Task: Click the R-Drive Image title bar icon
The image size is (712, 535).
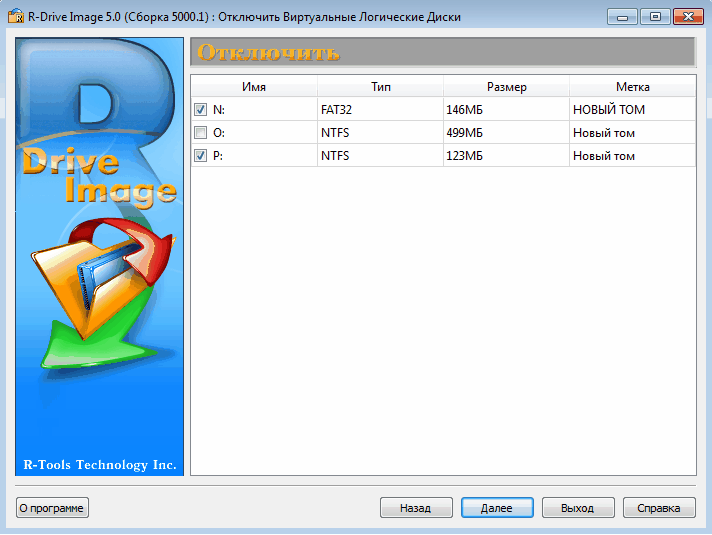Action: click(x=16, y=16)
